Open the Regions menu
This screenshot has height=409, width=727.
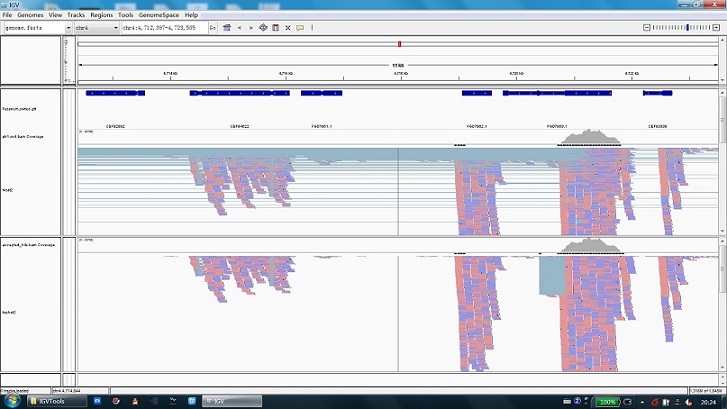click(x=102, y=15)
